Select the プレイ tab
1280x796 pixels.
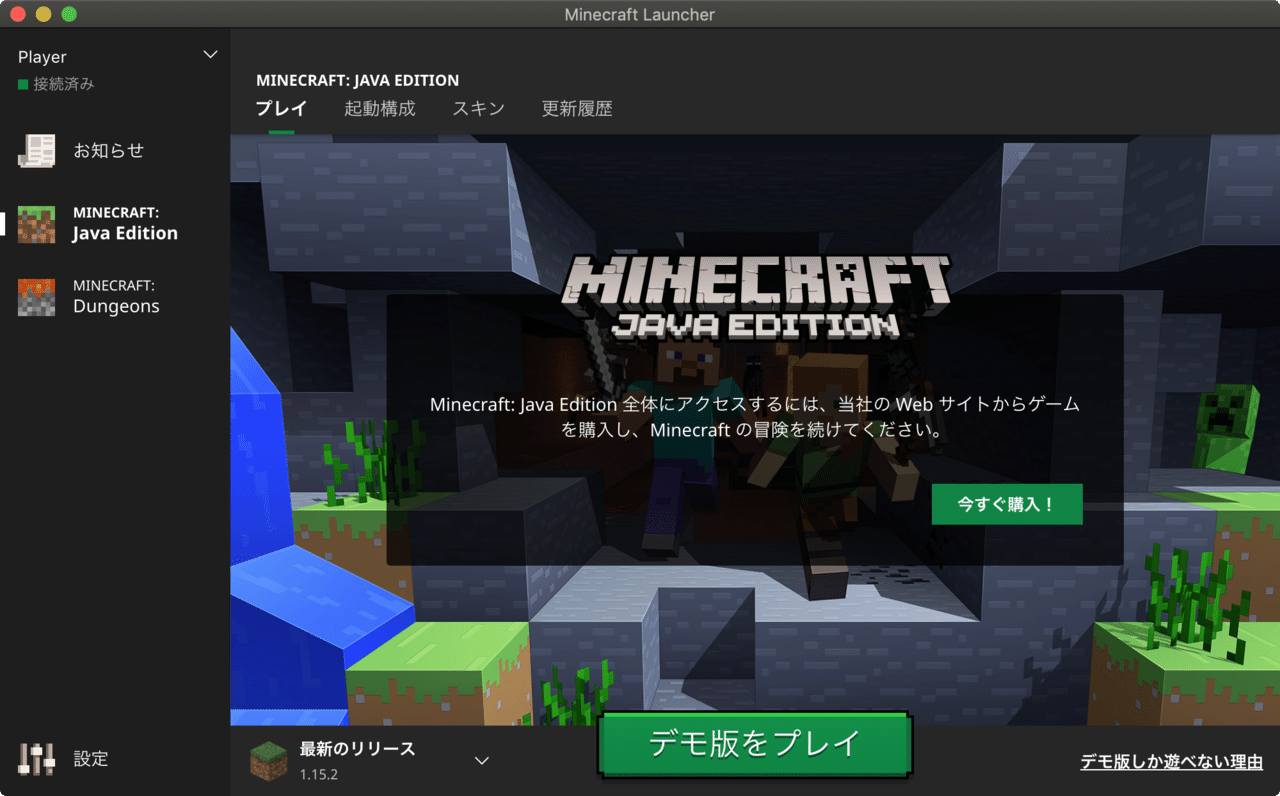tap(280, 109)
